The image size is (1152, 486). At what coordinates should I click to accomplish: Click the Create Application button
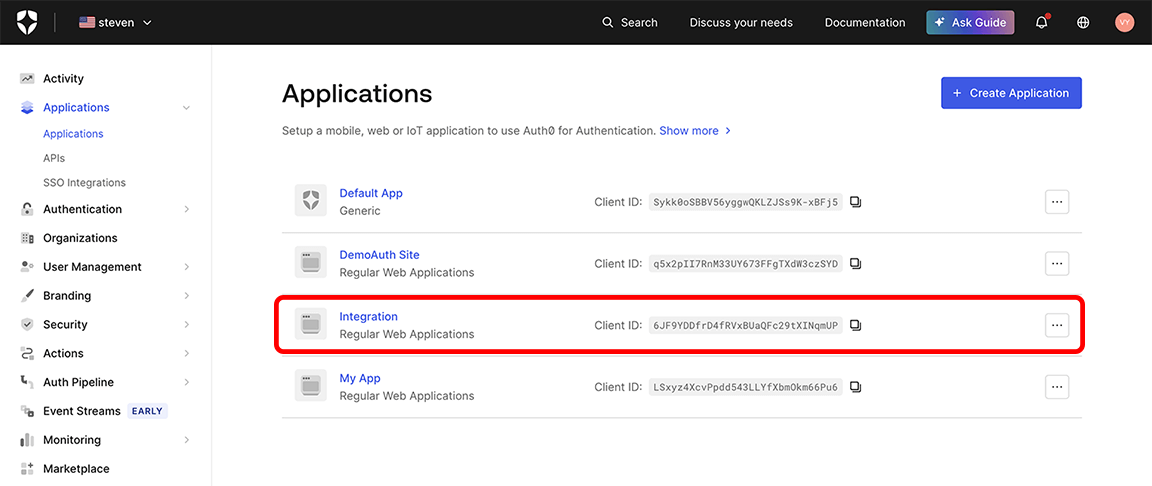click(1011, 93)
